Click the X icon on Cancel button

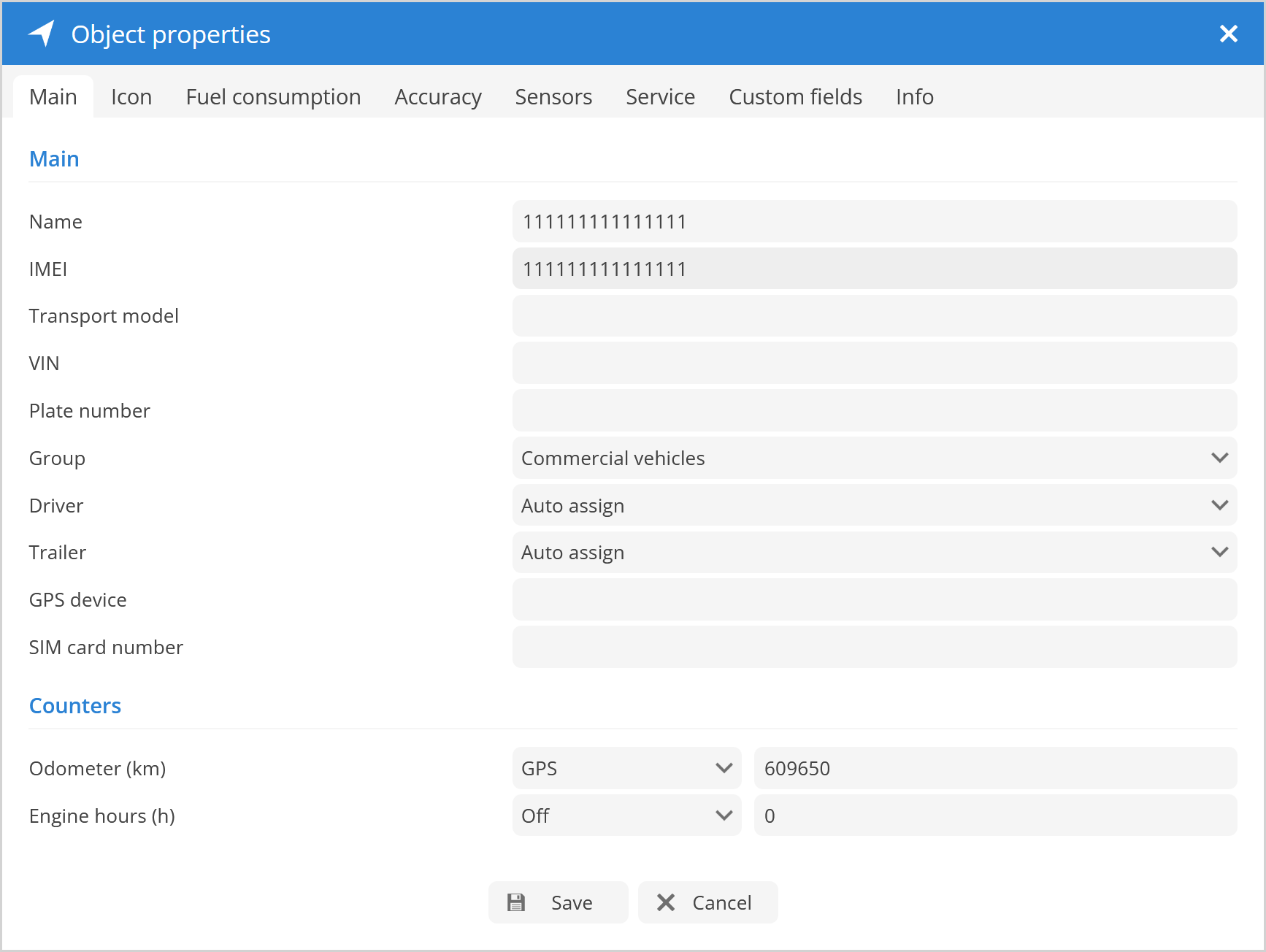[665, 902]
